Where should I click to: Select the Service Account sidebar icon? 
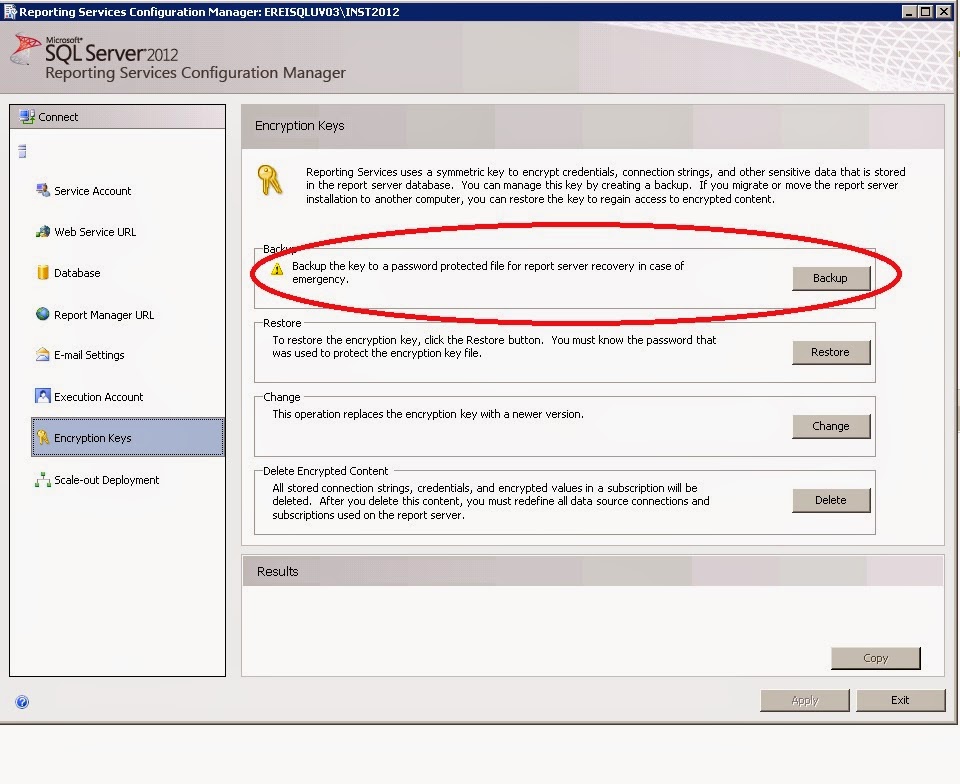click(x=42, y=191)
